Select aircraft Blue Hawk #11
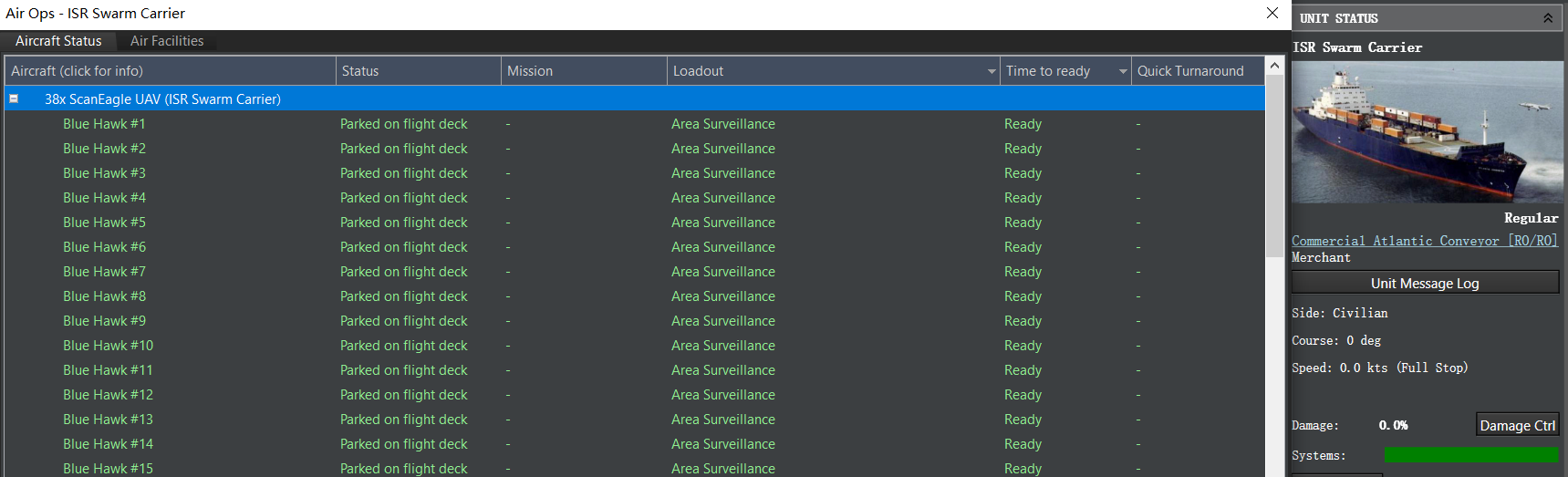Image resolution: width=1568 pixels, height=477 pixels. pyautogui.click(x=108, y=370)
